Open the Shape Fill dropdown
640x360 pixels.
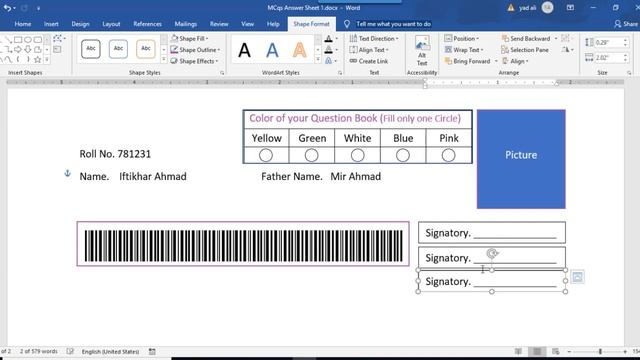[x=190, y=38]
